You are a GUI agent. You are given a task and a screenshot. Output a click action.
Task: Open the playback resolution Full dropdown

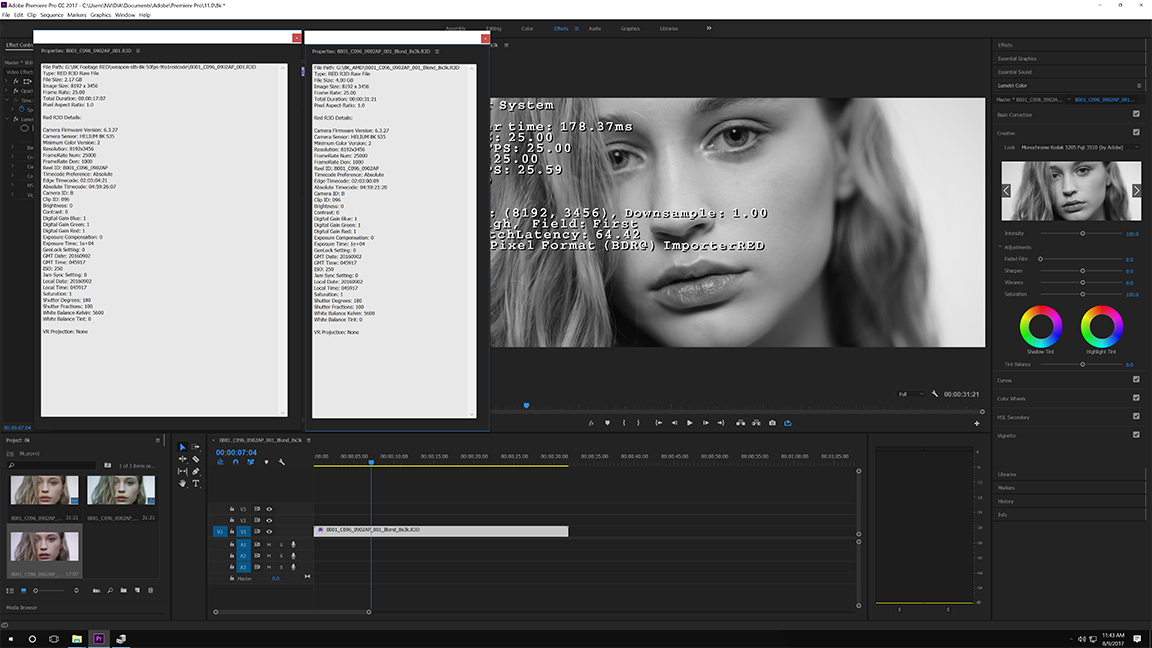click(909, 394)
